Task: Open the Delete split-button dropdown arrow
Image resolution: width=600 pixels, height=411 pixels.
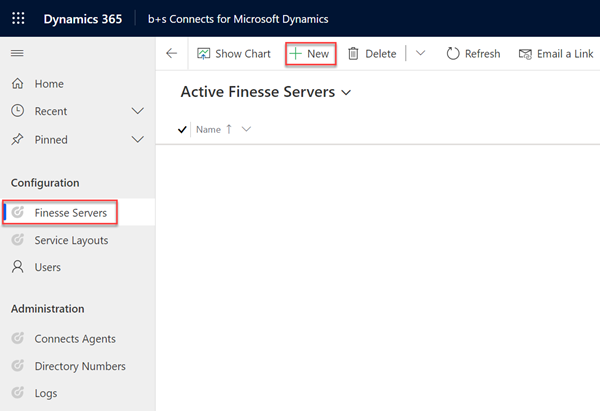Action: pyautogui.click(x=421, y=53)
